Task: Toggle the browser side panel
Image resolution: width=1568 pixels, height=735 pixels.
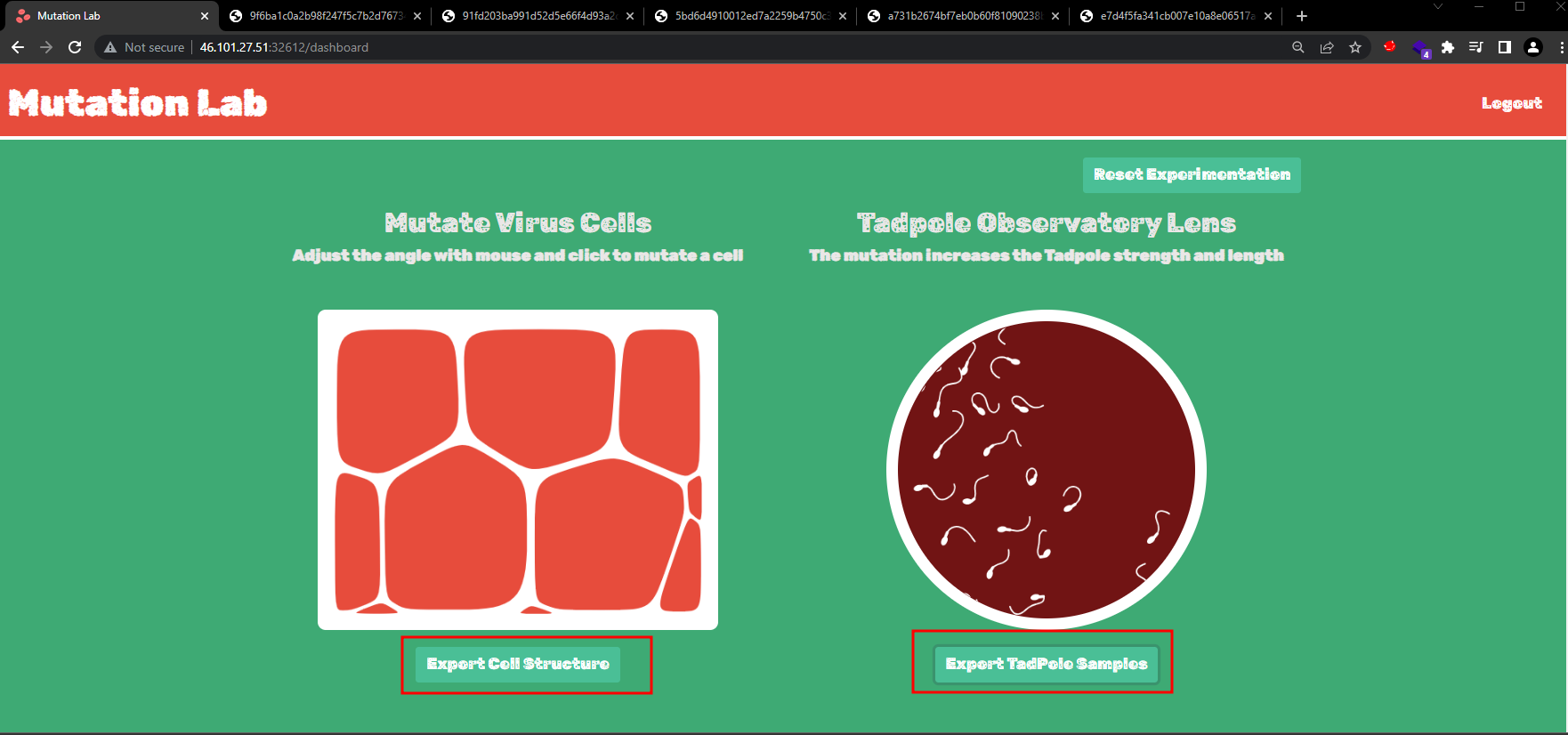Action: [1505, 47]
